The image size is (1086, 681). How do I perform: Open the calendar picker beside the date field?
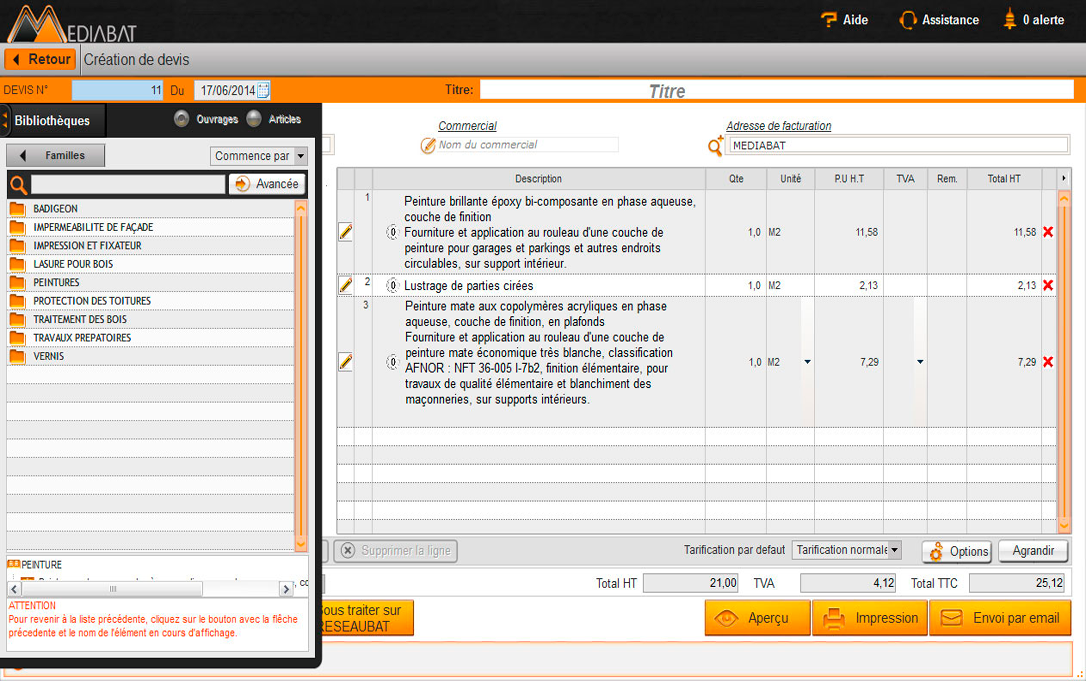click(x=262, y=89)
